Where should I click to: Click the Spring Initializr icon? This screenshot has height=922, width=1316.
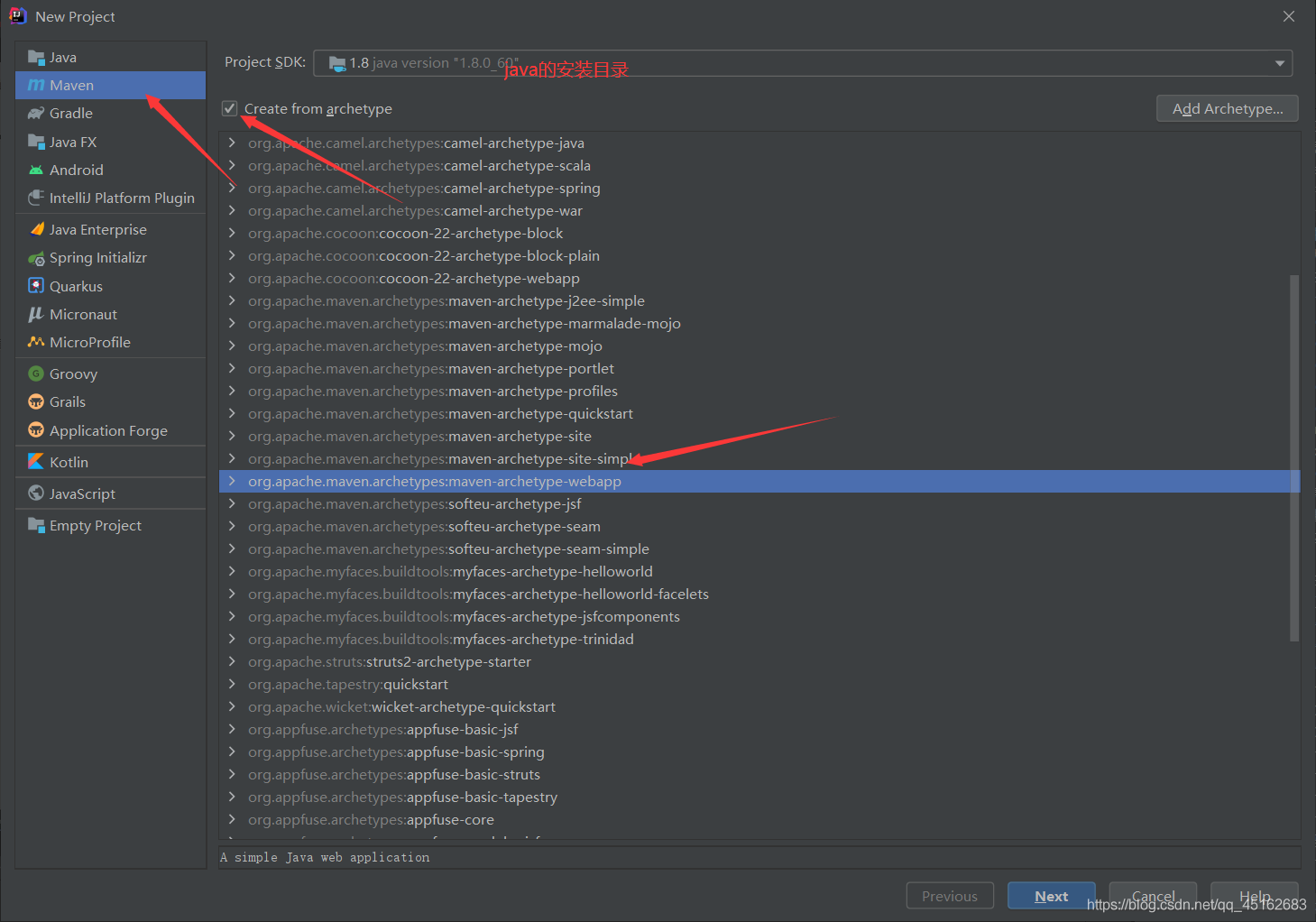[x=36, y=258]
